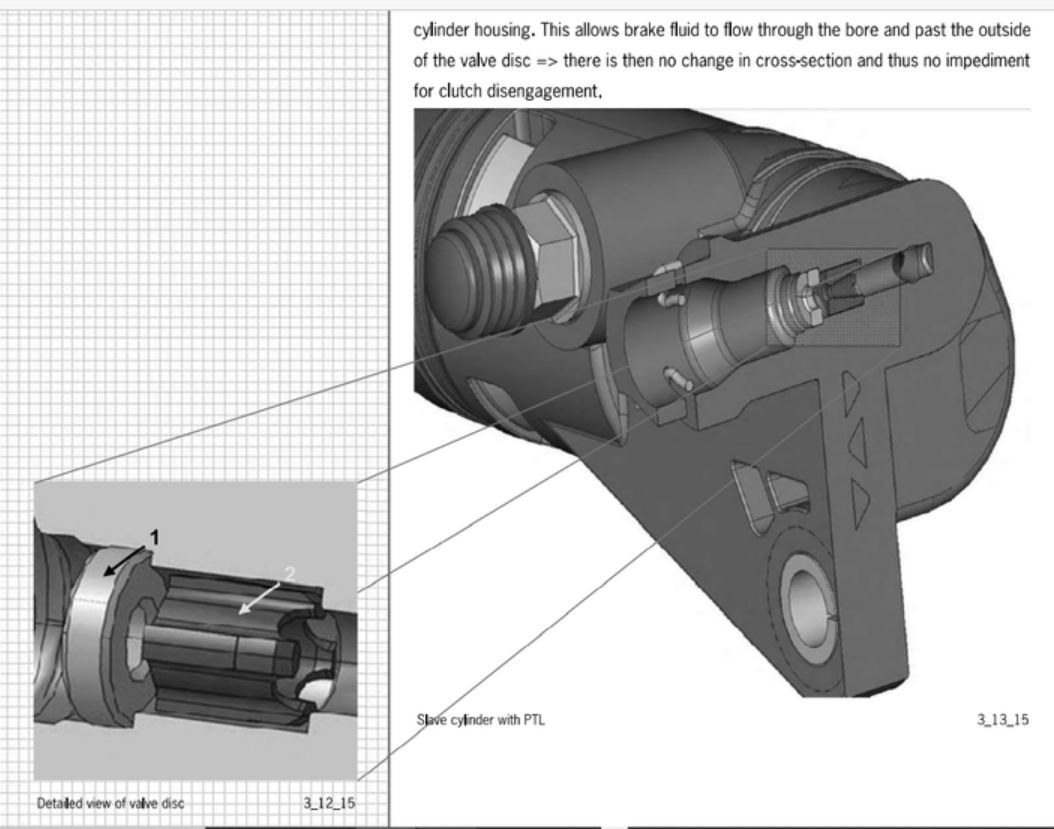Click the large slave cylinder illustration
This screenshot has width=1054, height=829.
720,400
